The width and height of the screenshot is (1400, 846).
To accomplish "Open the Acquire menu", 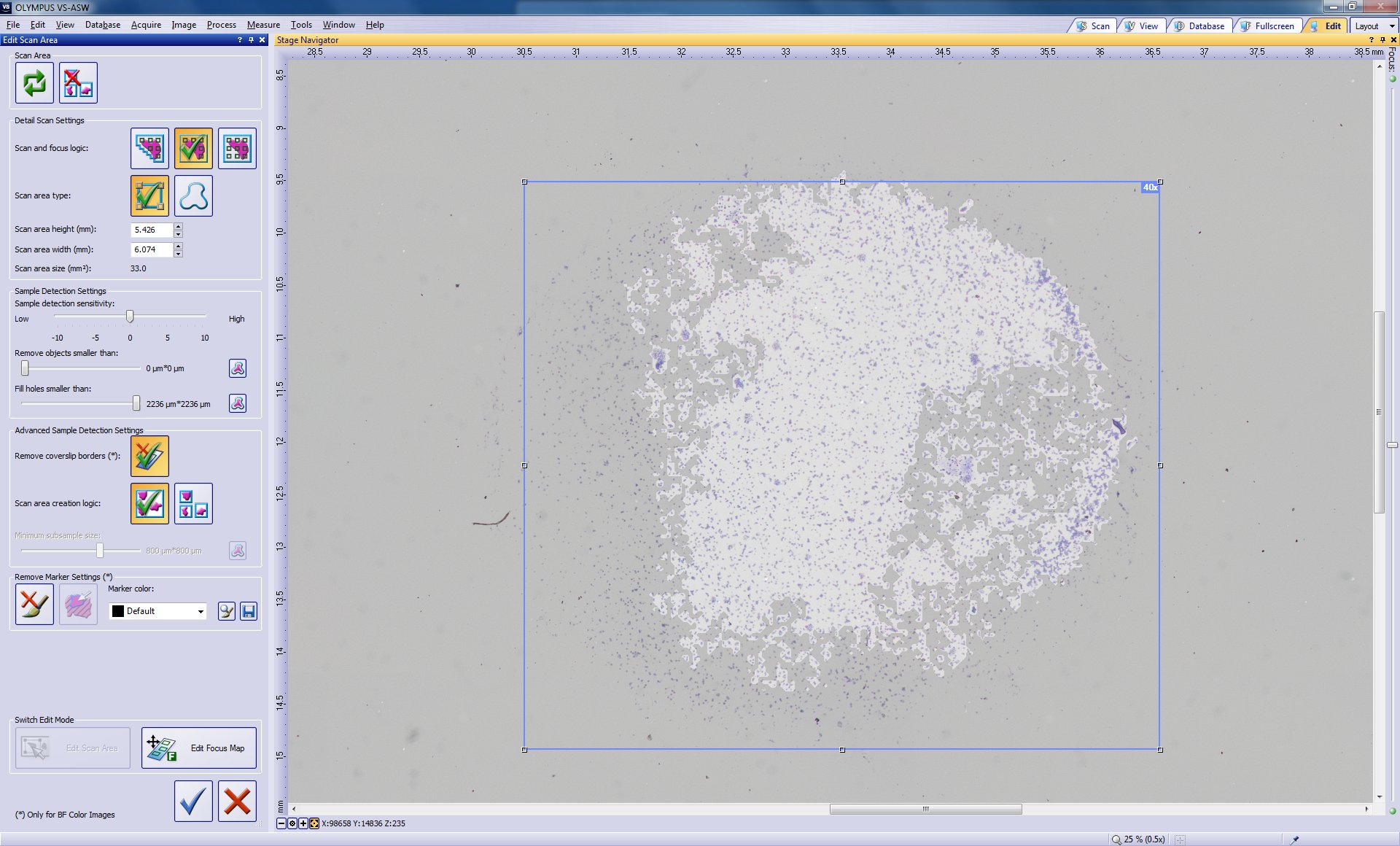I will click(x=146, y=25).
